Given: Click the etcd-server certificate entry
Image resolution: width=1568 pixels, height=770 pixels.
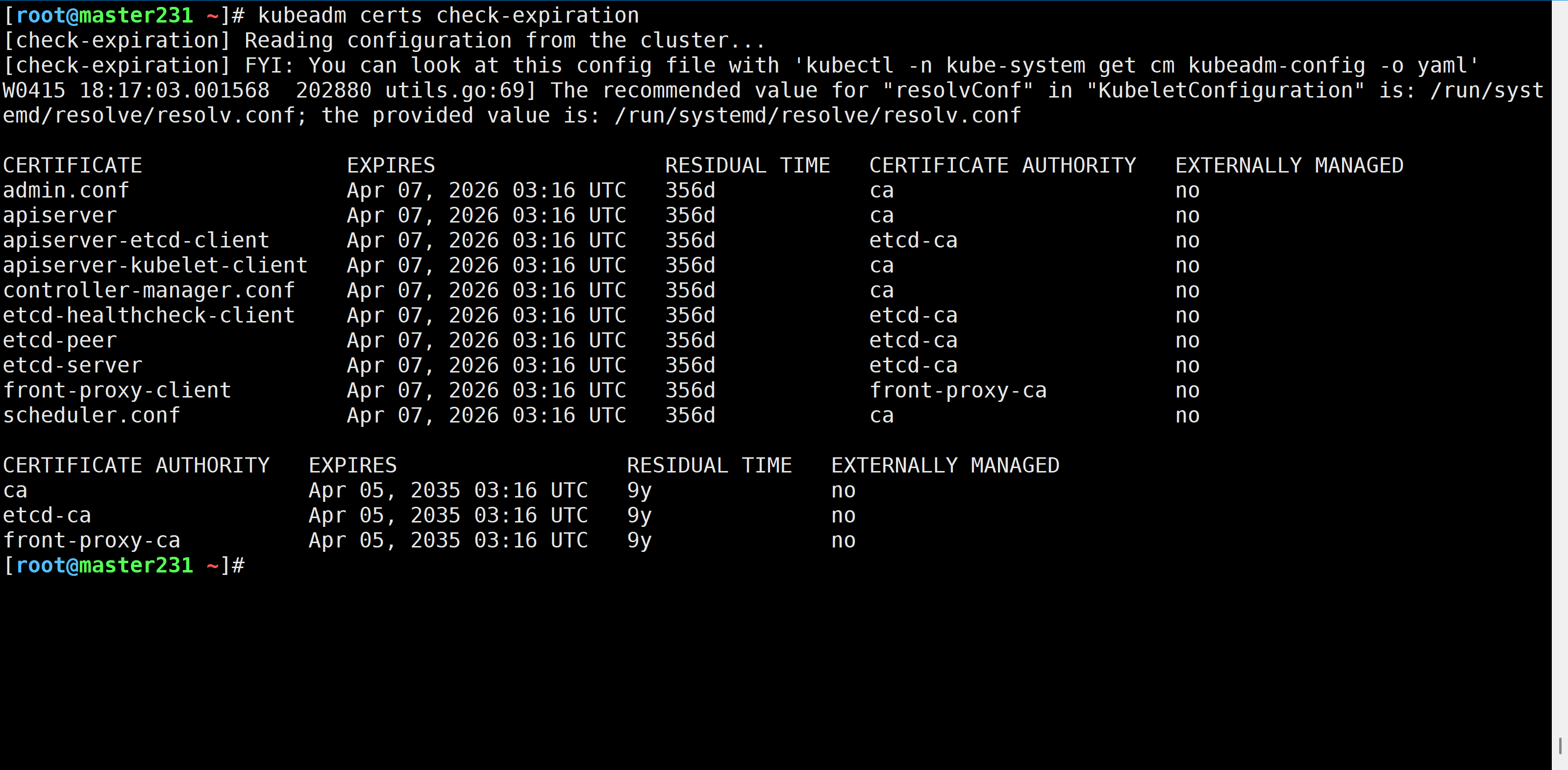Looking at the screenshot, I should pyautogui.click(x=73, y=365).
